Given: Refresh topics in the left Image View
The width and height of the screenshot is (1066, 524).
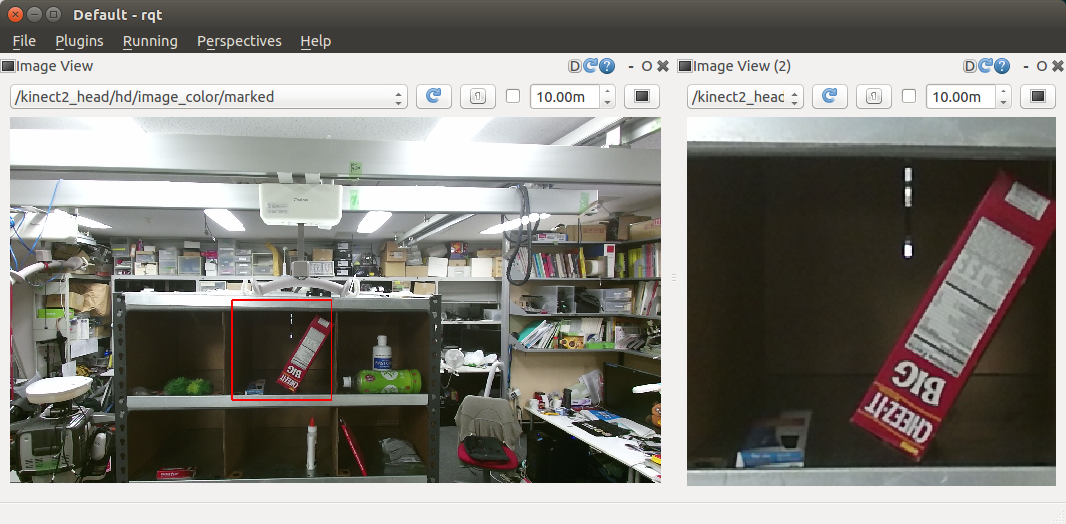Looking at the screenshot, I should click(x=434, y=97).
